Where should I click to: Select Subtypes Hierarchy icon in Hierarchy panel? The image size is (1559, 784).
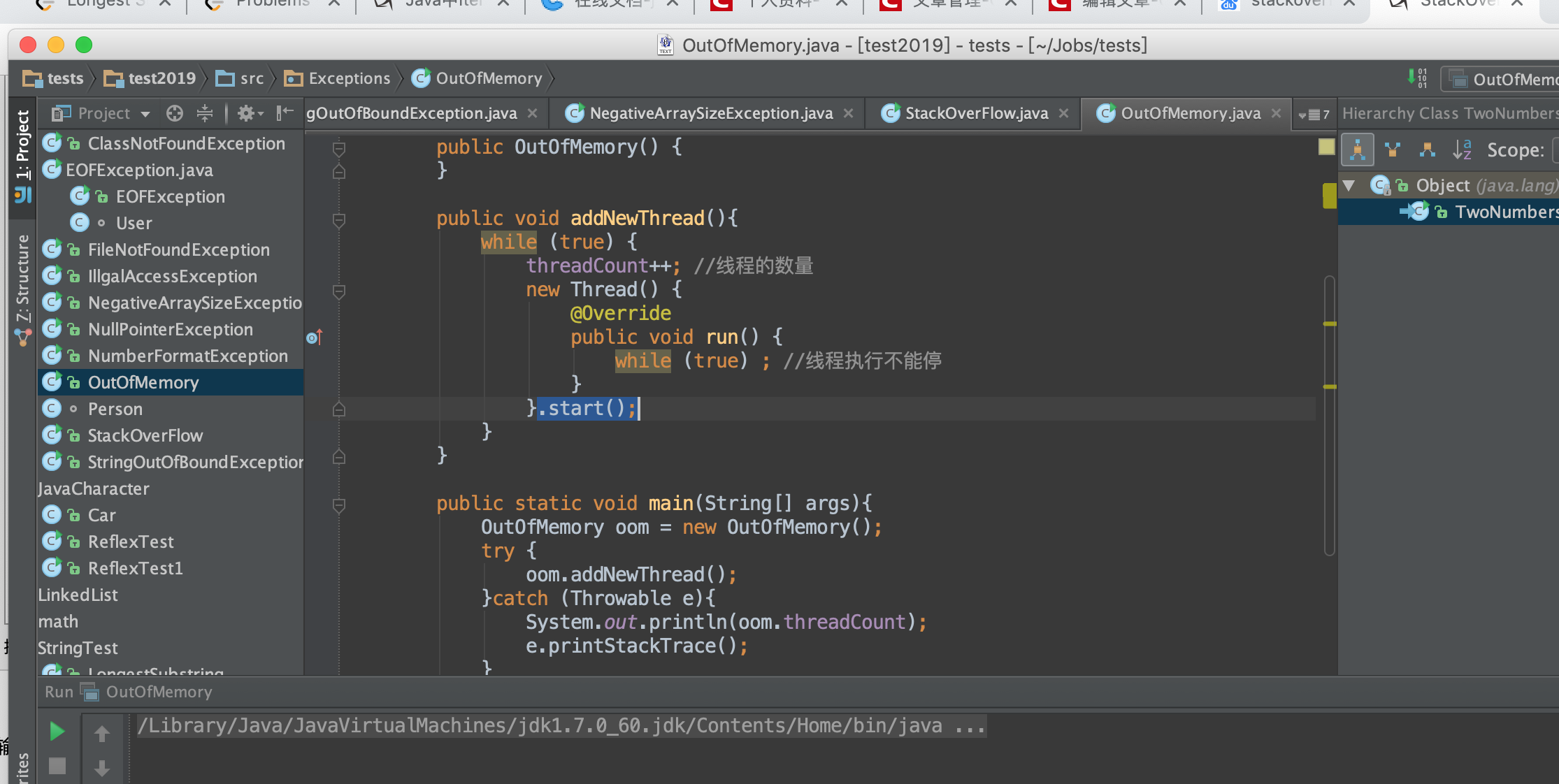[1428, 149]
